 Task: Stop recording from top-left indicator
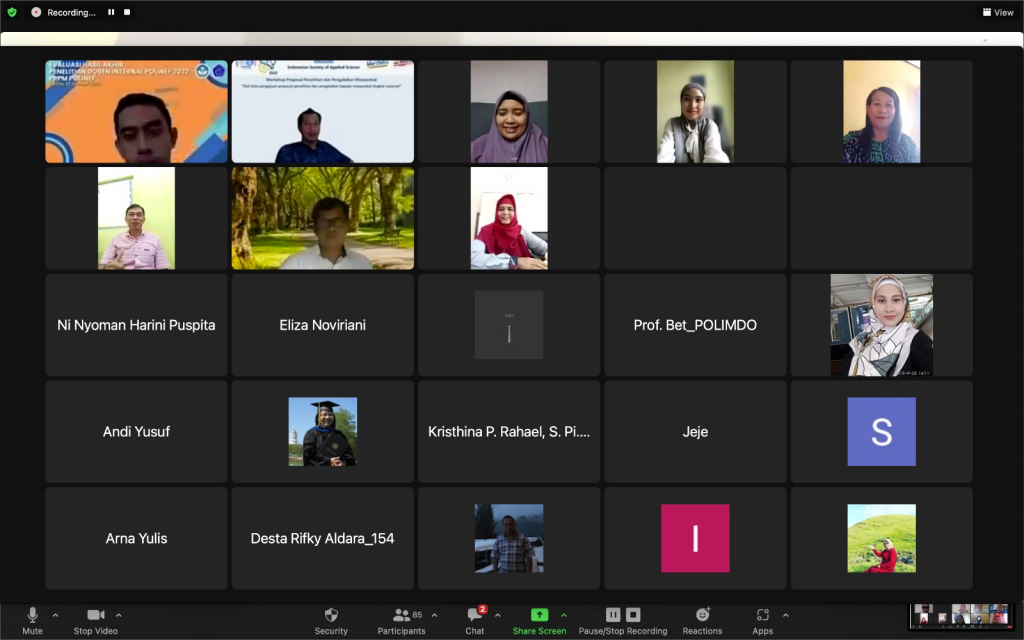click(x=127, y=12)
